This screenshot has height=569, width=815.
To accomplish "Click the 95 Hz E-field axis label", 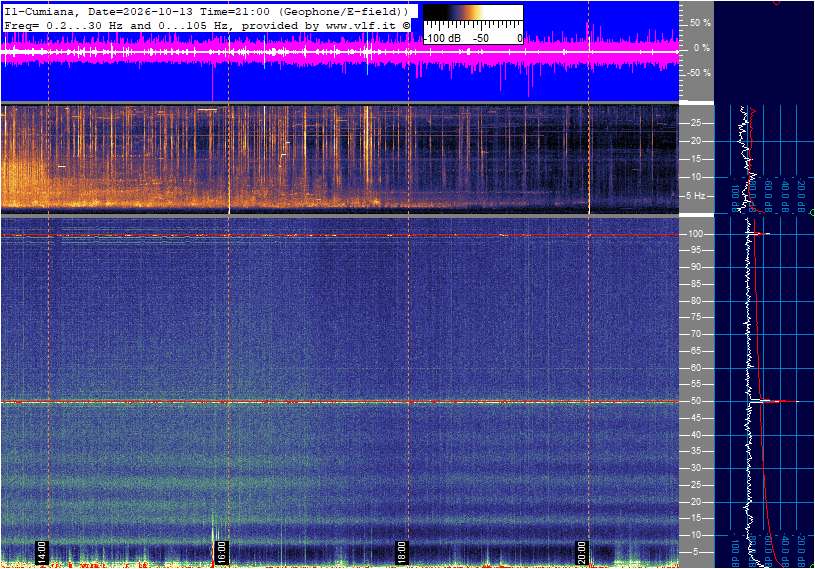I will pyautogui.click(x=696, y=250).
